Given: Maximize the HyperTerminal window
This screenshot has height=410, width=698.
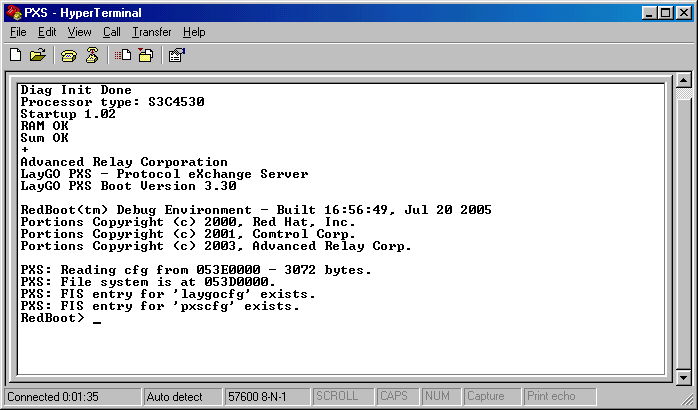Looking at the screenshot, I should coord(666,13).
